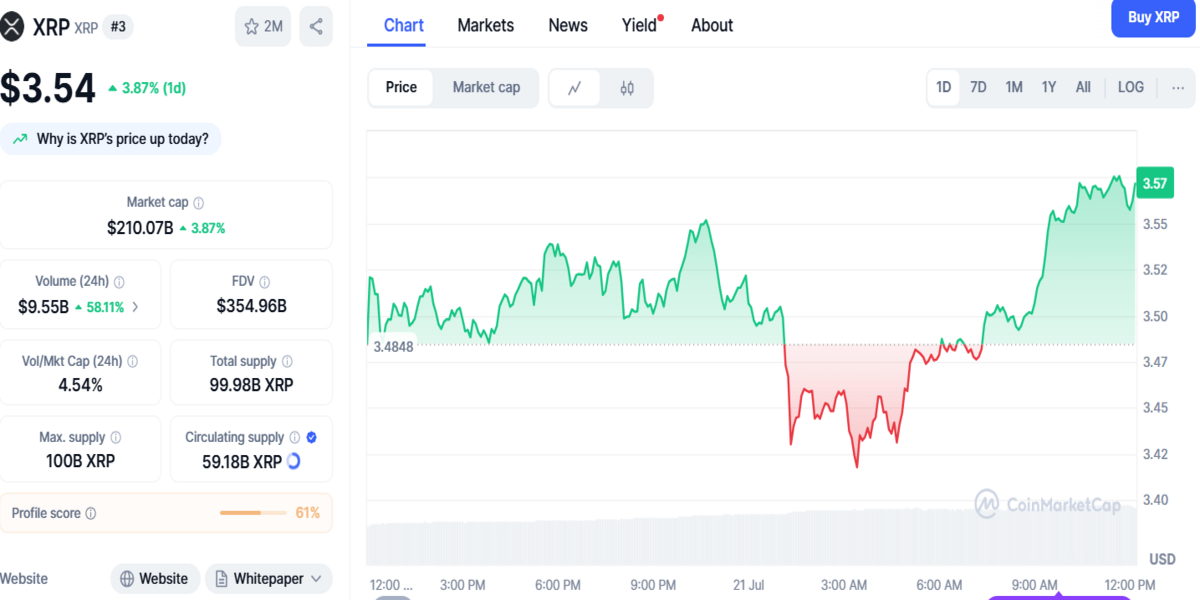Switch to line chart view icon
1200x600 pixels.
(575, 88)
